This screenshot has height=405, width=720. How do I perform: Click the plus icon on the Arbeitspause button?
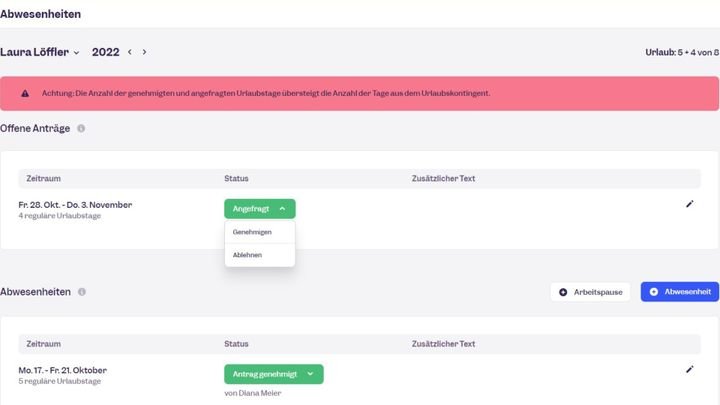click(x=563, y=292)
